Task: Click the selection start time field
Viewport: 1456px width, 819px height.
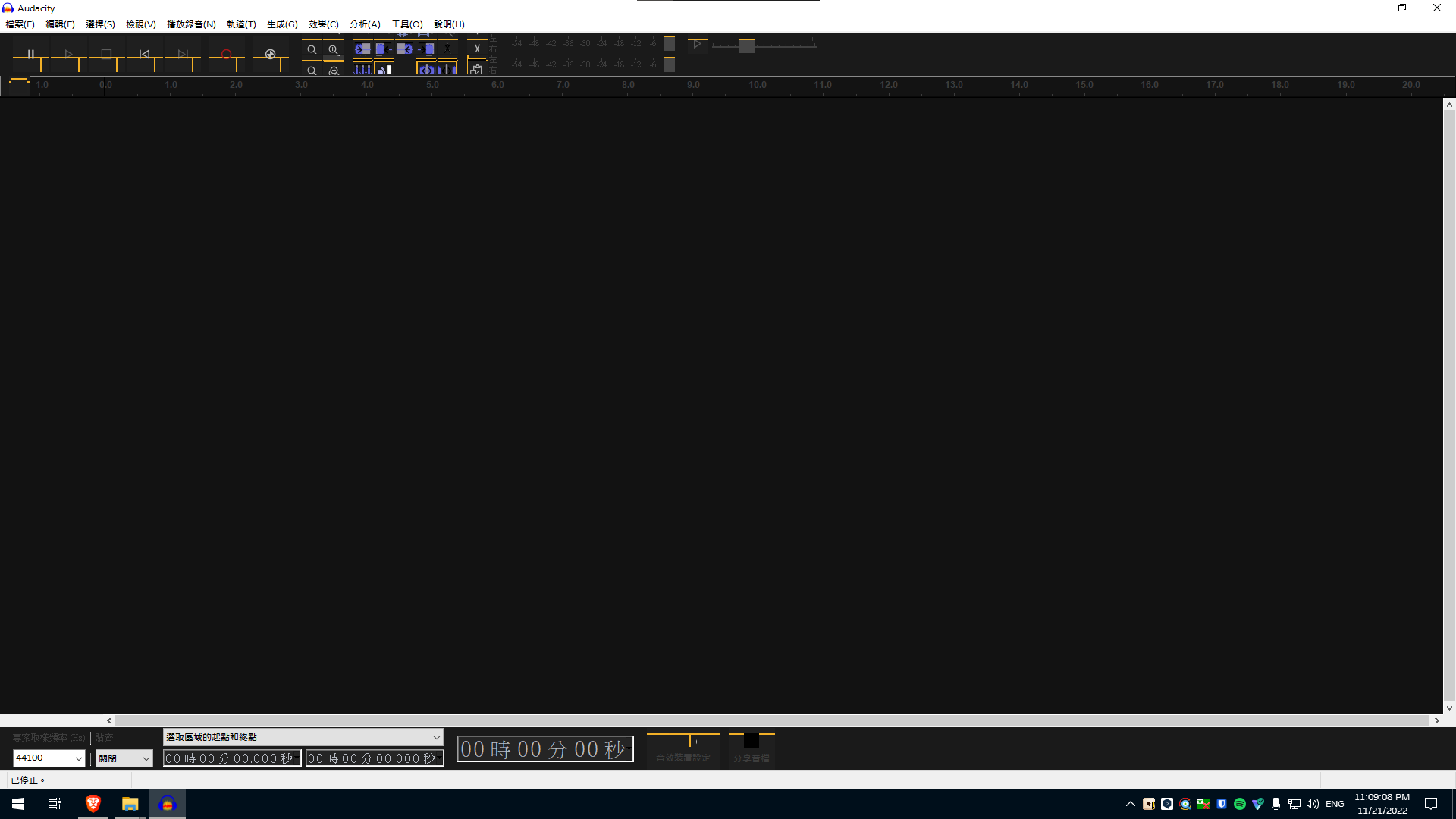Action: (x=231, y=758)
